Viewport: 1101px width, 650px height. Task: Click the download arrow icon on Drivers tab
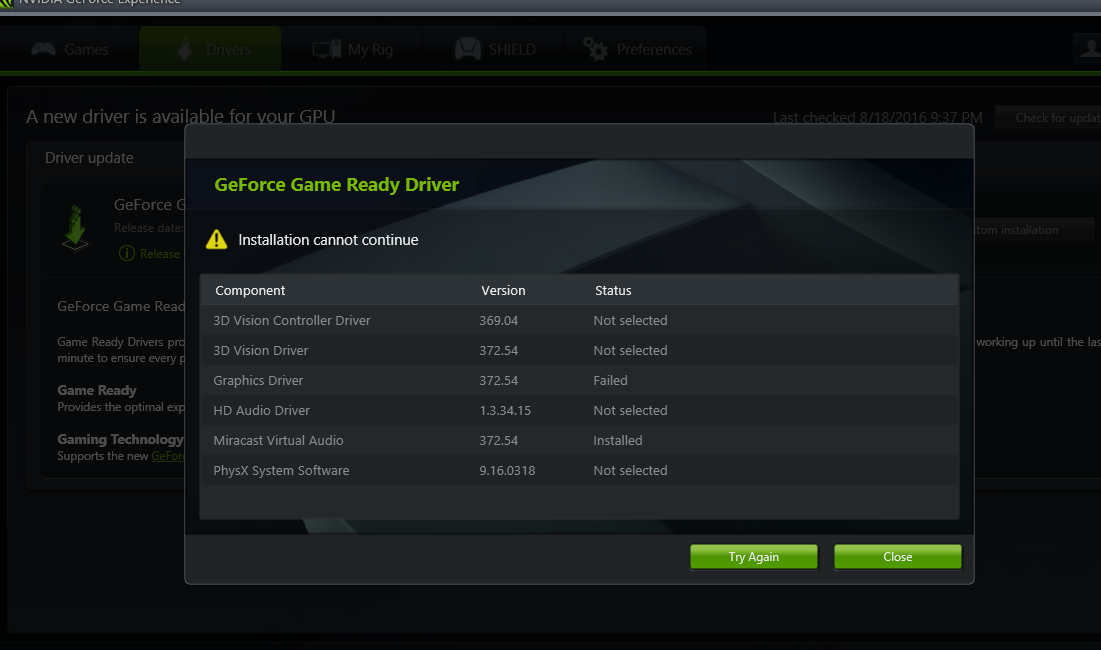(x=185, y=49)
